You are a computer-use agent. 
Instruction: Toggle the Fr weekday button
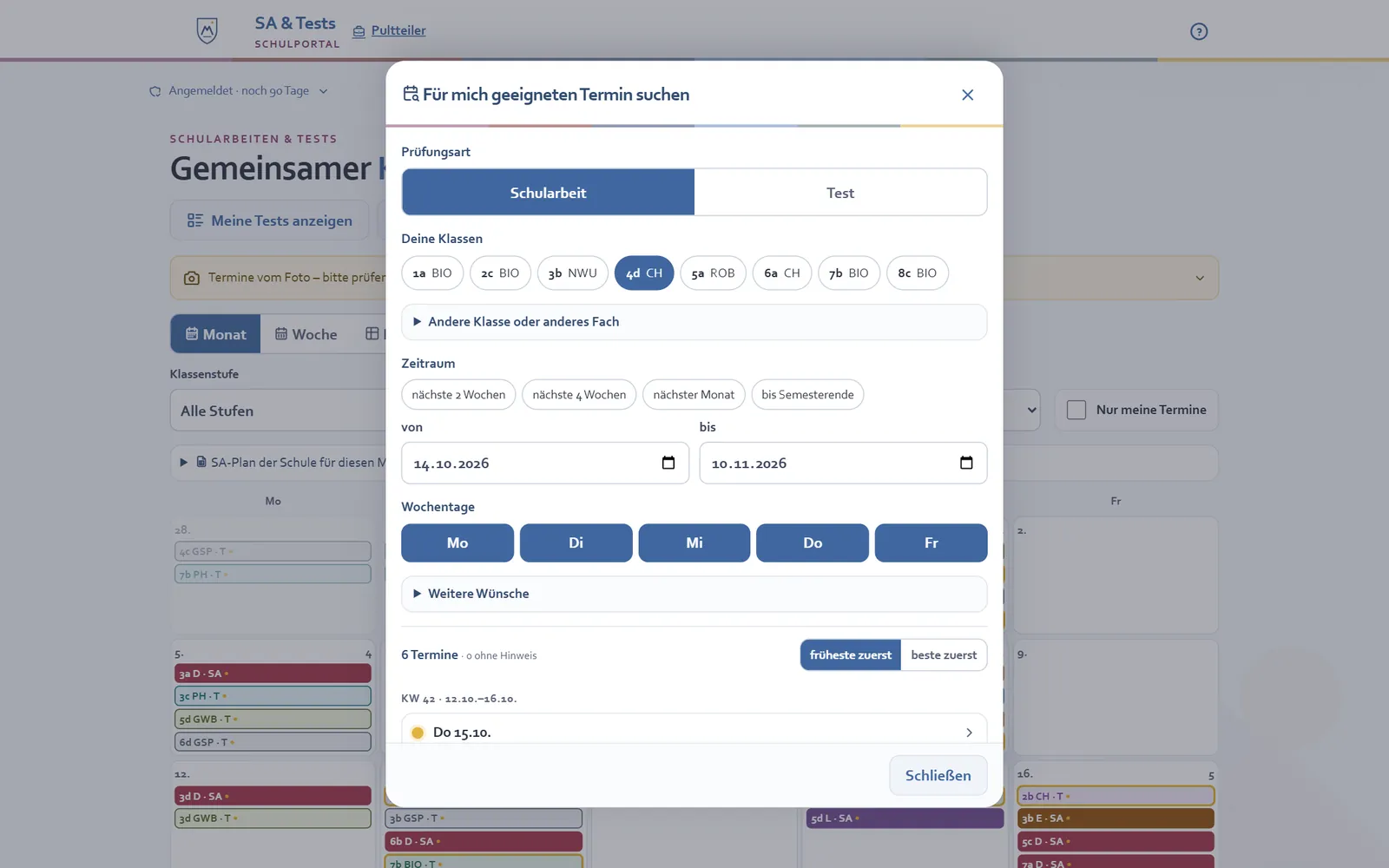coord(931,542)
